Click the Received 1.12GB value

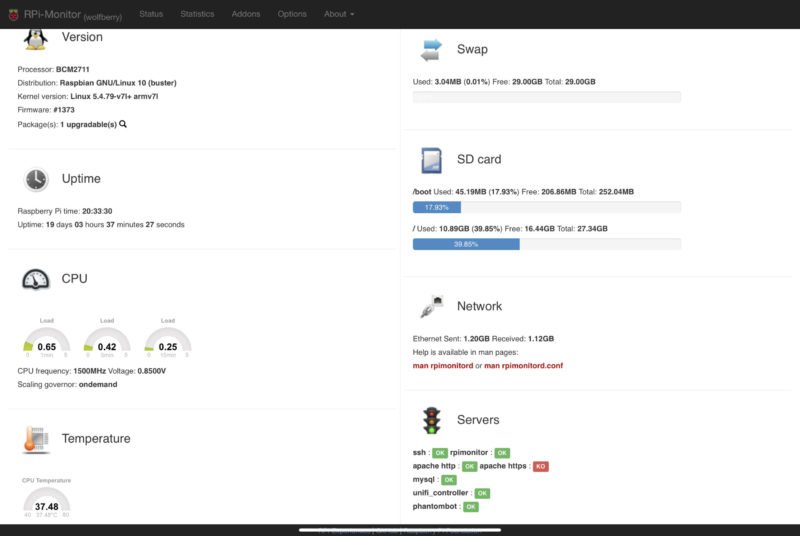(x=541, y=339)
